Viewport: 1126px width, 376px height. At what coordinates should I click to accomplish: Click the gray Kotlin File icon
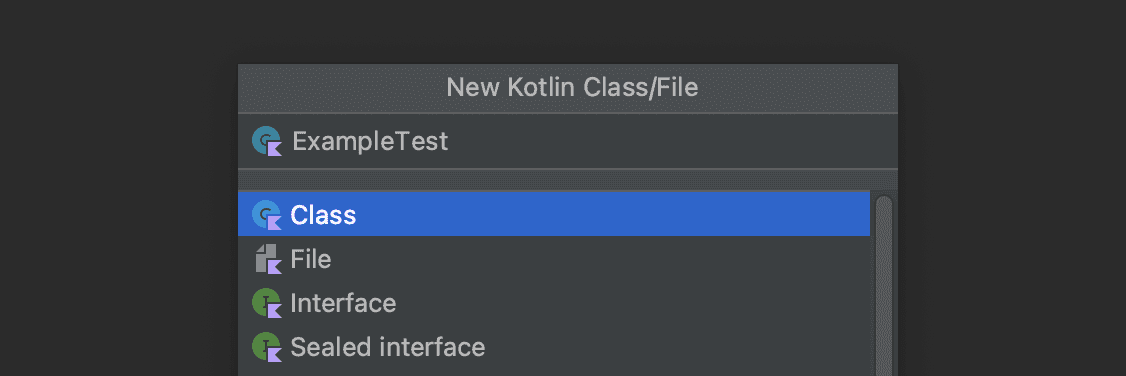click(x=266, y=259)
